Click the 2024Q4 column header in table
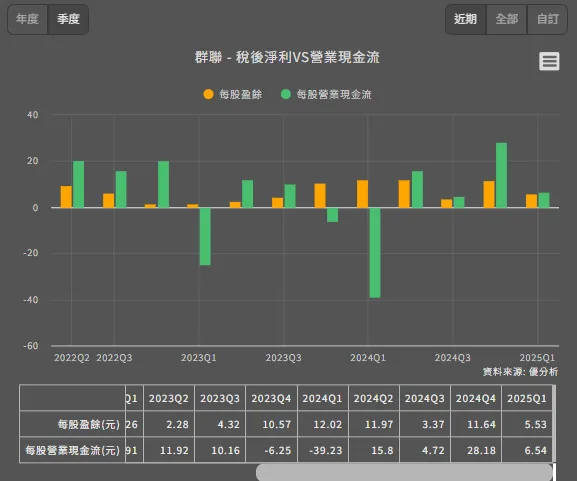 point(476,398)
